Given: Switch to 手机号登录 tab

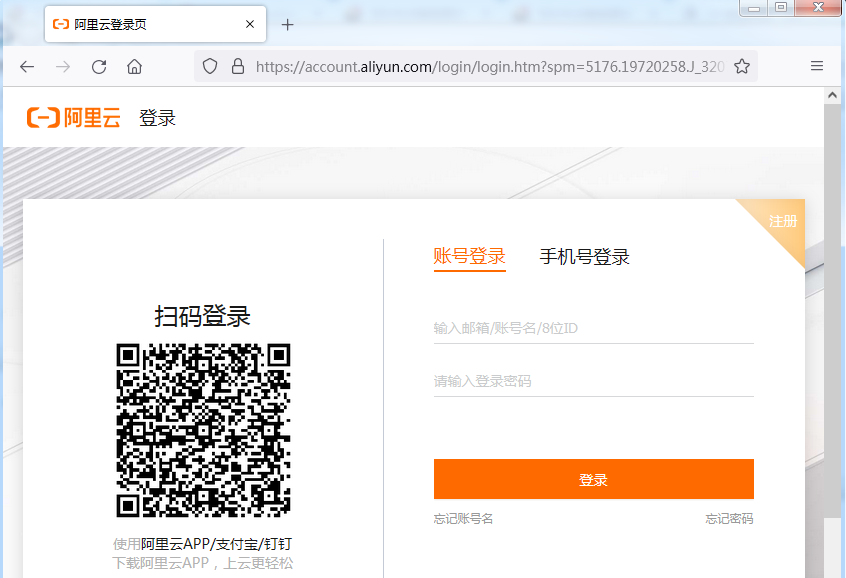Looking at the screenshot, I should [x=584, y=257].
